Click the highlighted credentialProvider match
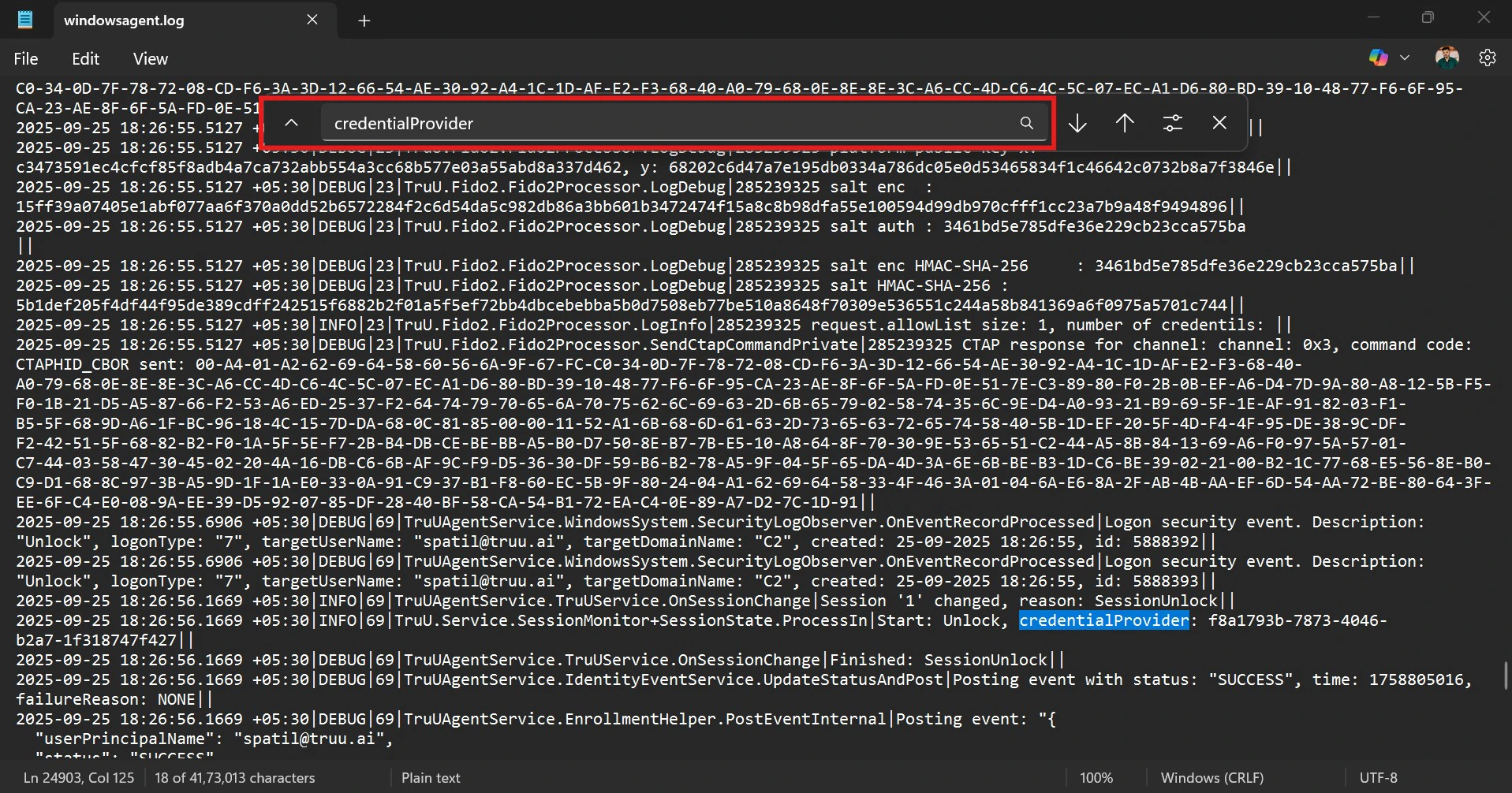Viewport: 1512px width, 793px height. pyautogui.click(x=1103, y=620)
